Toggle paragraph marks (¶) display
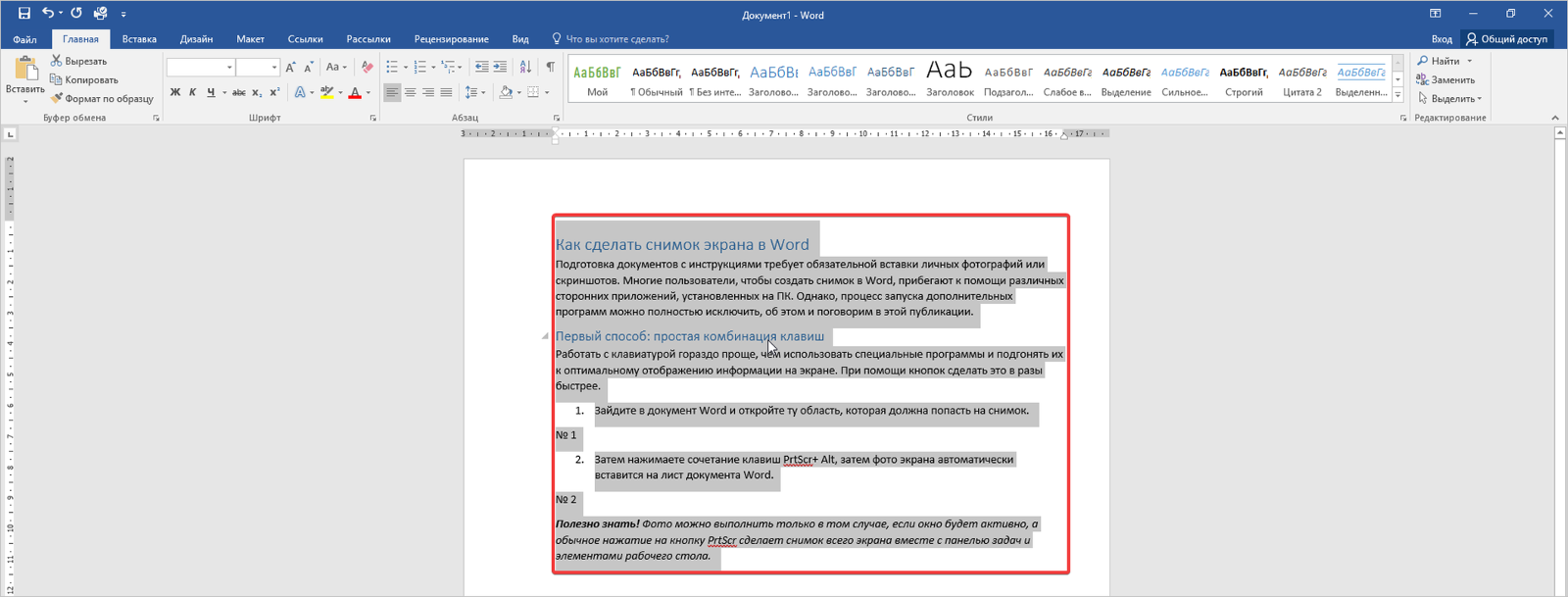 [x=550, y=67]
